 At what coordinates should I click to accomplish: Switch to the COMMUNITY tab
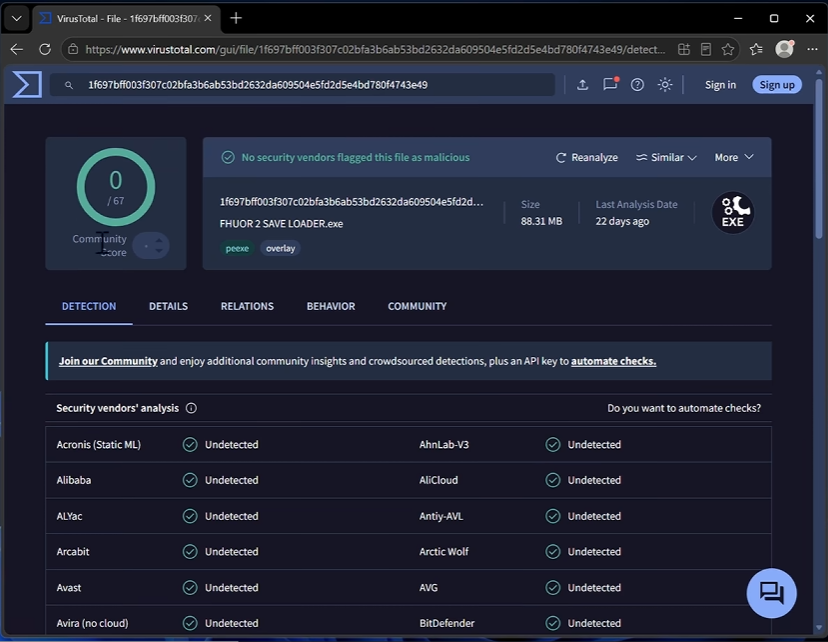[417, 306]
